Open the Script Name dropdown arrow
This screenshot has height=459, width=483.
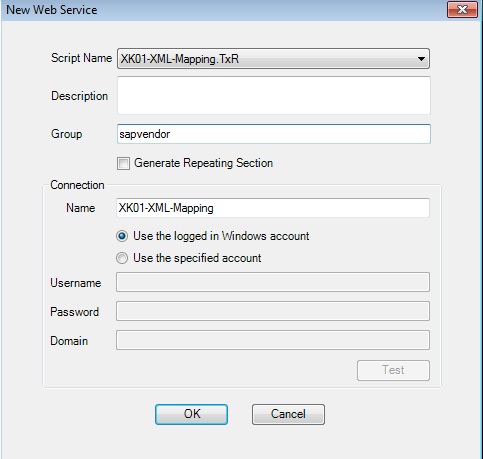coord(421,59)
